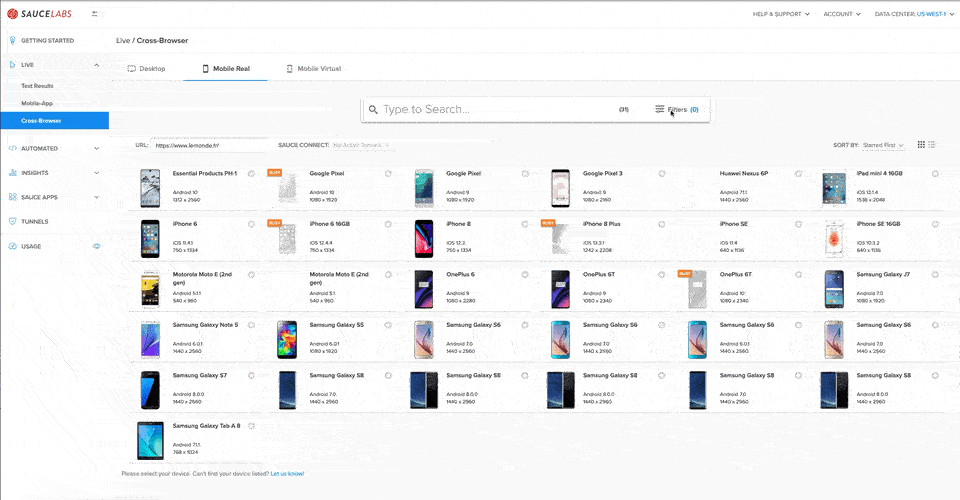Screen dimensions: 960x500
Task: Open Test Results in sidebar
Action: click(x=37, y=86)
